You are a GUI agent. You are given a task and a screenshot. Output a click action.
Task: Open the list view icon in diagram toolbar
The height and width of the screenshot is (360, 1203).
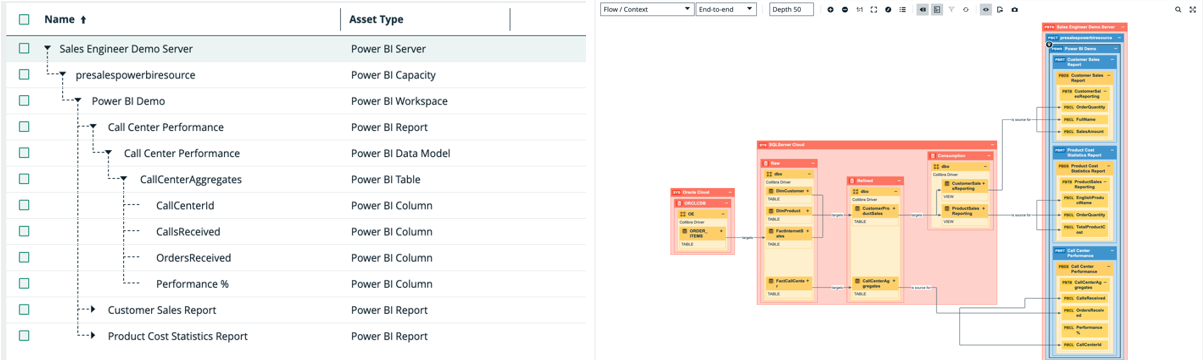click(x=902, y=9)
